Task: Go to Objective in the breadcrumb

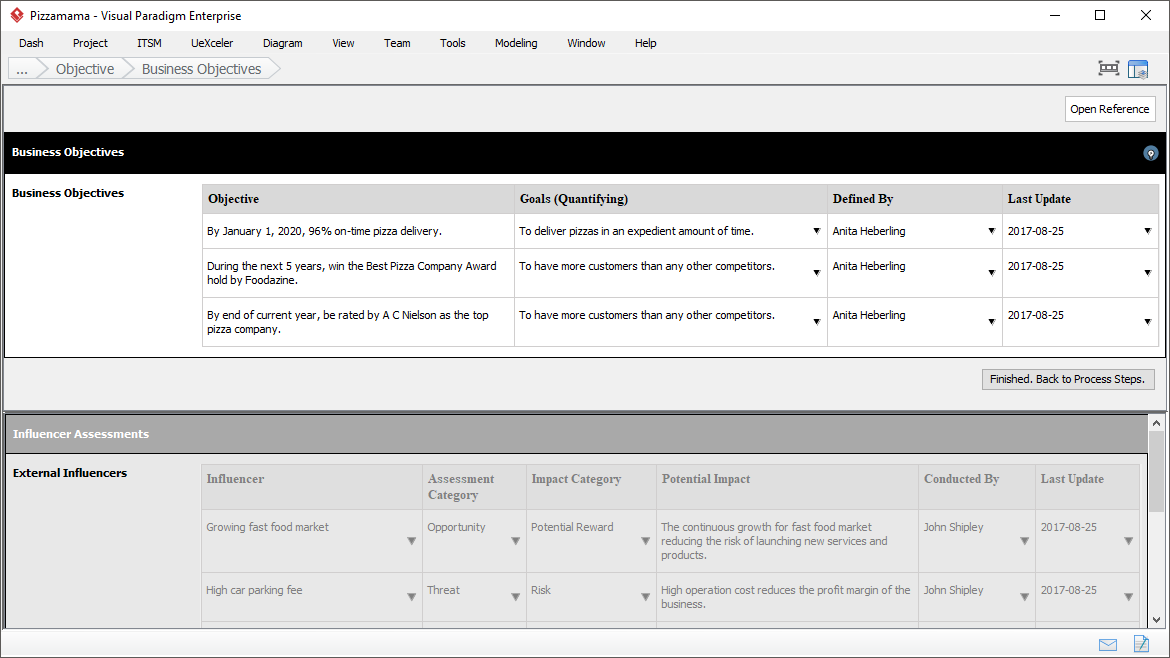Action: 85,69
